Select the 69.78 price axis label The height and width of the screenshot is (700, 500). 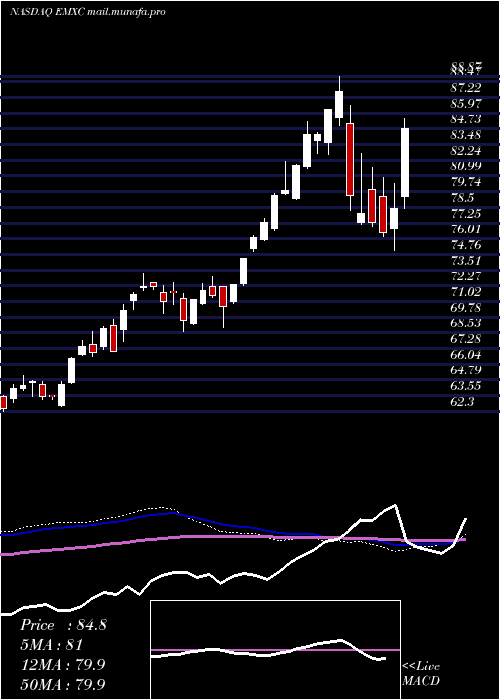pyautogui.click(x=466, y=307)
